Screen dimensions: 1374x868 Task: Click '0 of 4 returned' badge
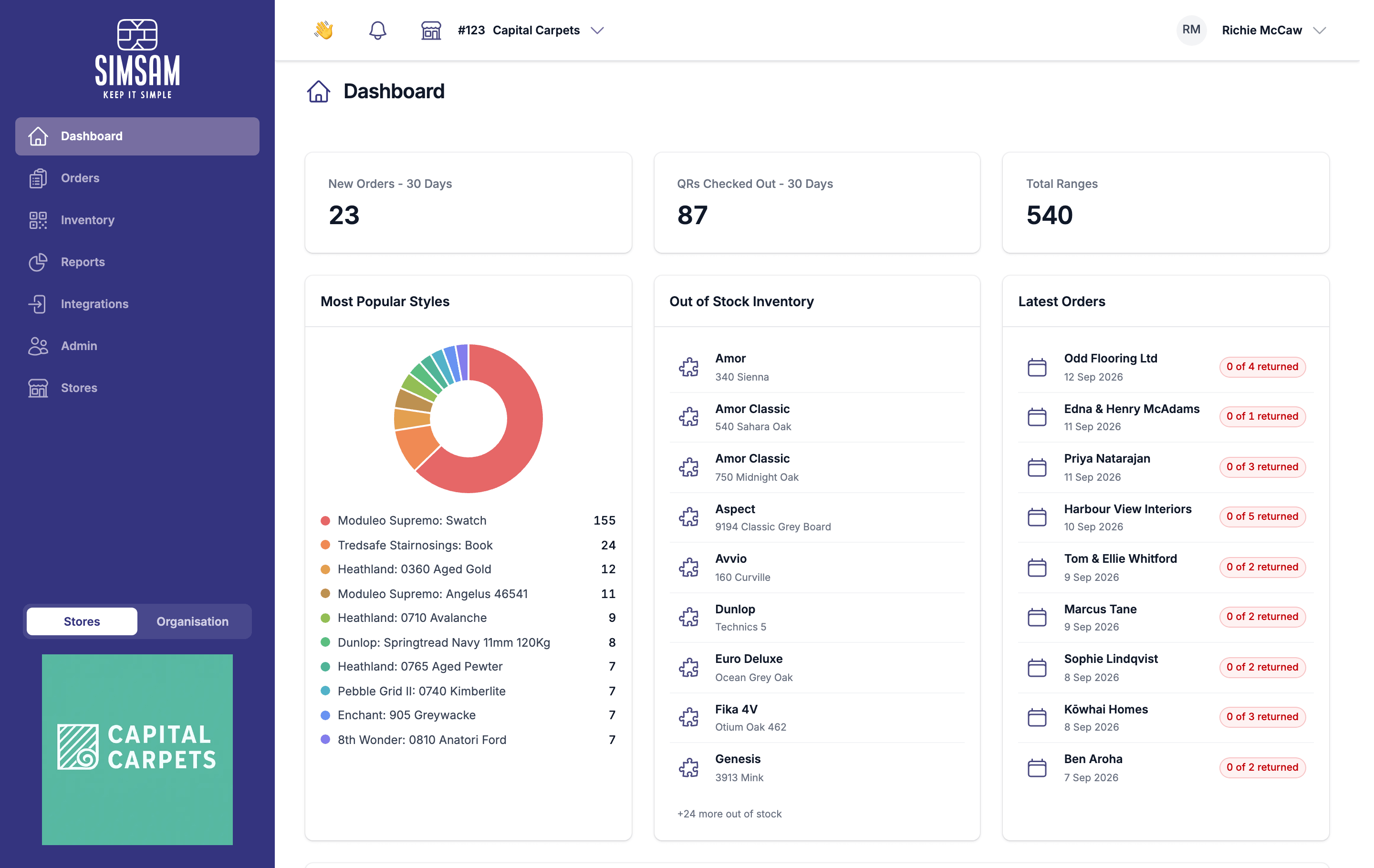1262,367
